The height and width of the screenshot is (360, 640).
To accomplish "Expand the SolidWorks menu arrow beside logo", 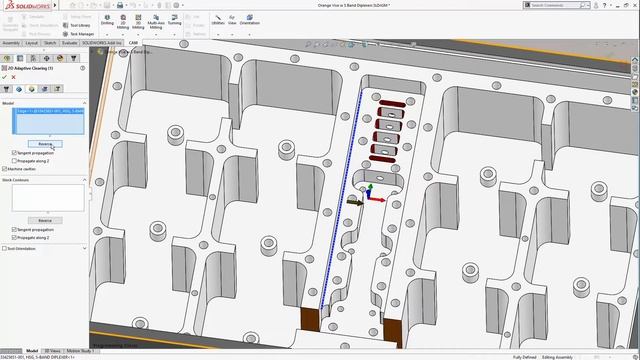I will point(55,5).
